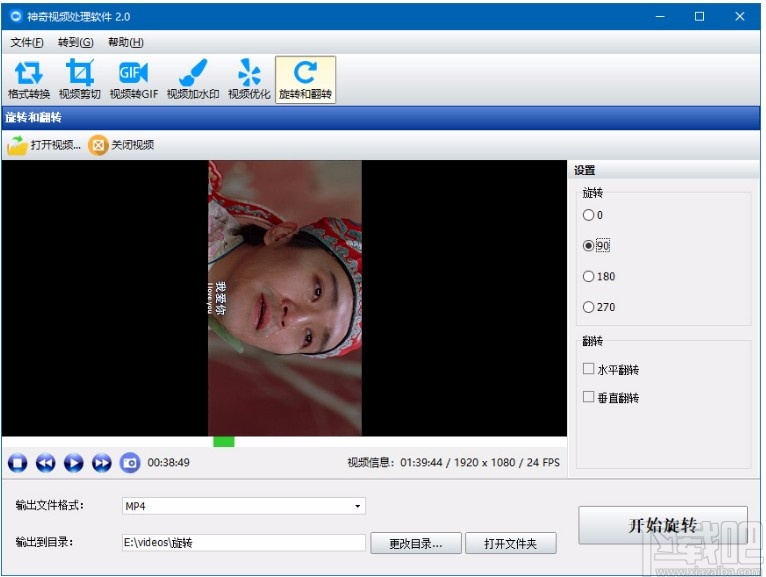Click the 视频信息 video info text
766x577 pixels.
pos(453,463)
